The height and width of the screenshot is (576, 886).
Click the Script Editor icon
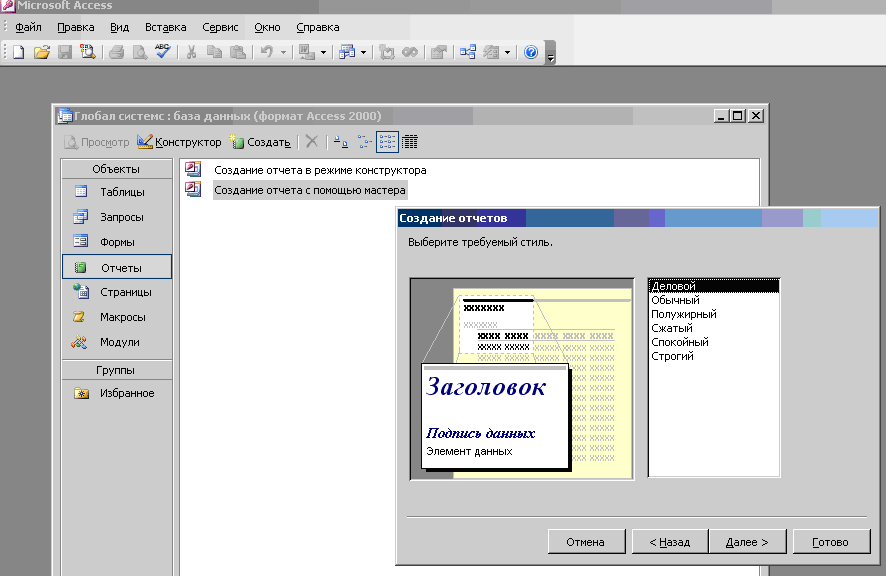pos(410,53)
